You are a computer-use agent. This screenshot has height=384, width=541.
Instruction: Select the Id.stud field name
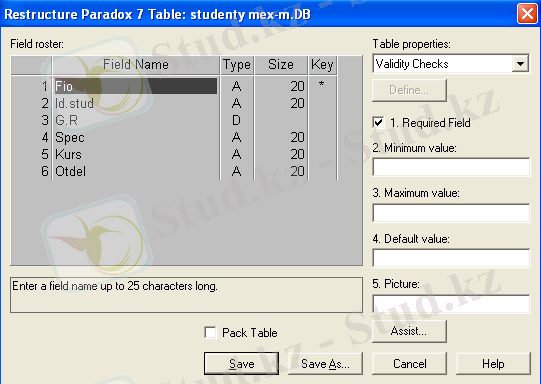pos(74,103)
